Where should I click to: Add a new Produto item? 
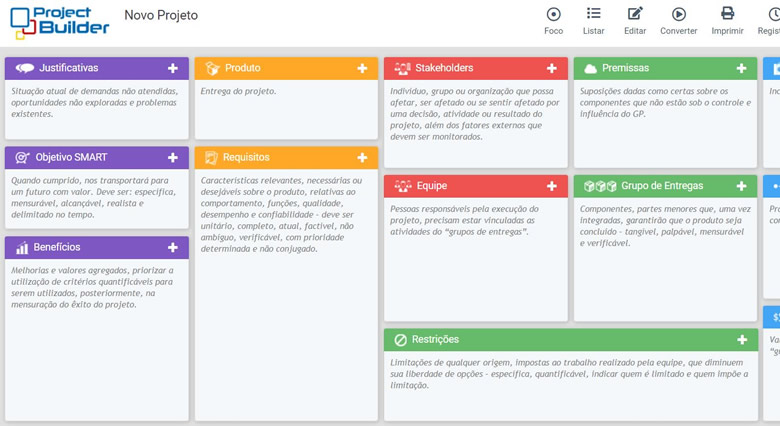point(362,68)
